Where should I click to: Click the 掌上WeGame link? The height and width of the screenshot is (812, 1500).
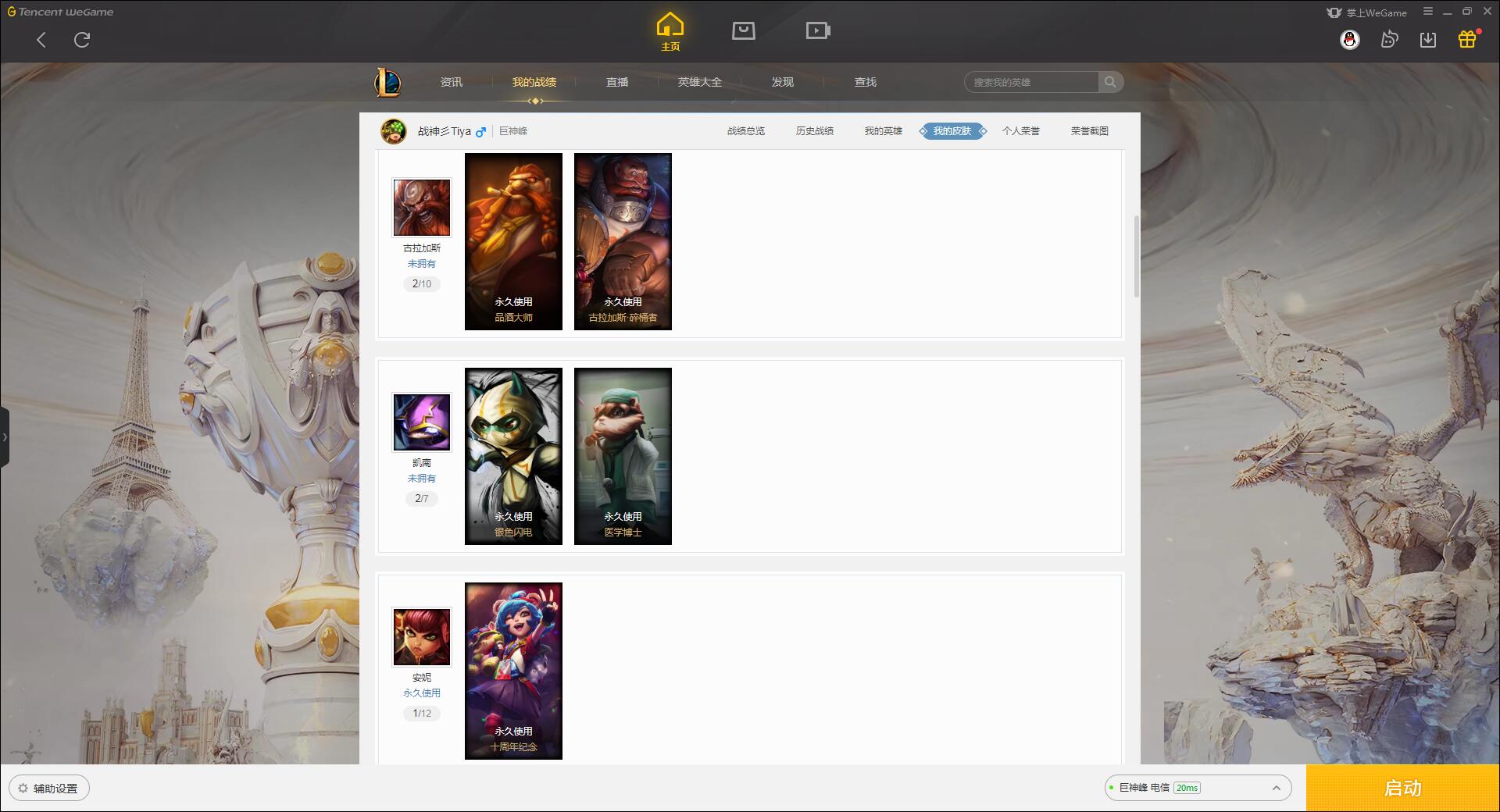(1367, 12)
